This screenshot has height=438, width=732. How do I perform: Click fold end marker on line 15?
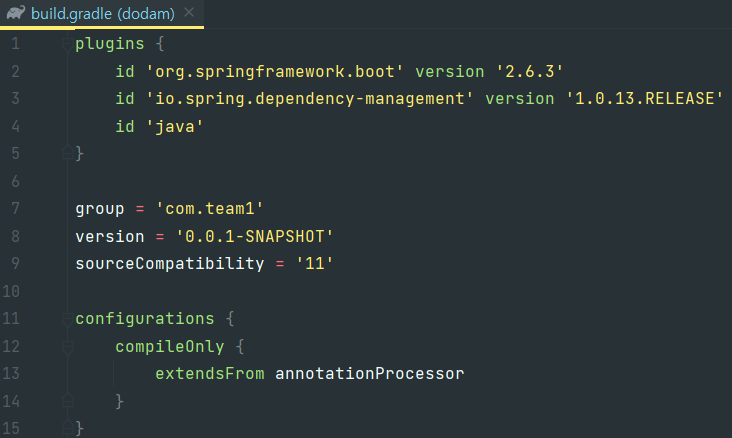pyautogui.click(x=67, y=427)
